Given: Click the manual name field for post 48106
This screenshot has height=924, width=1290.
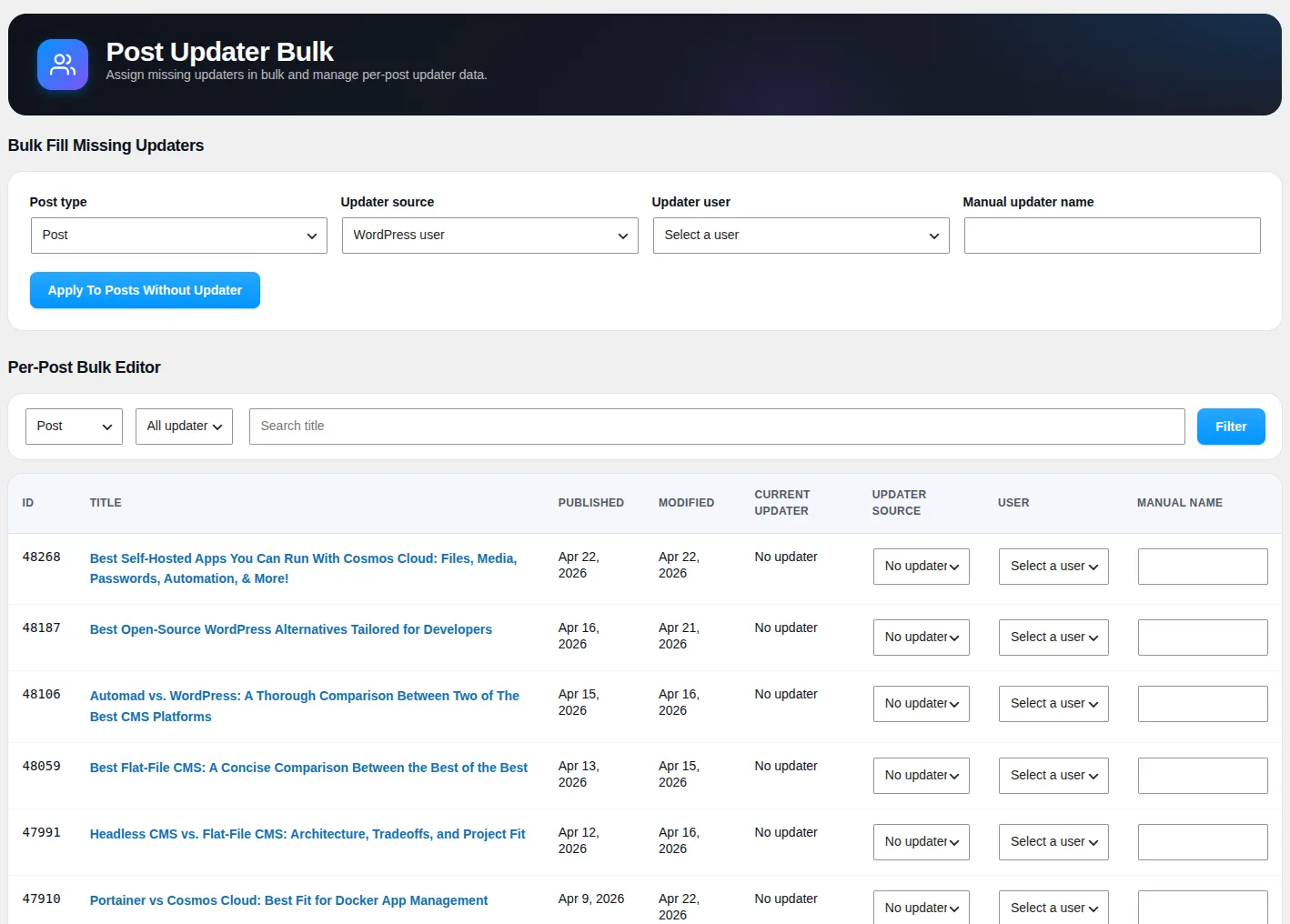Looking at the screenshot, I should coord(1203,704).
